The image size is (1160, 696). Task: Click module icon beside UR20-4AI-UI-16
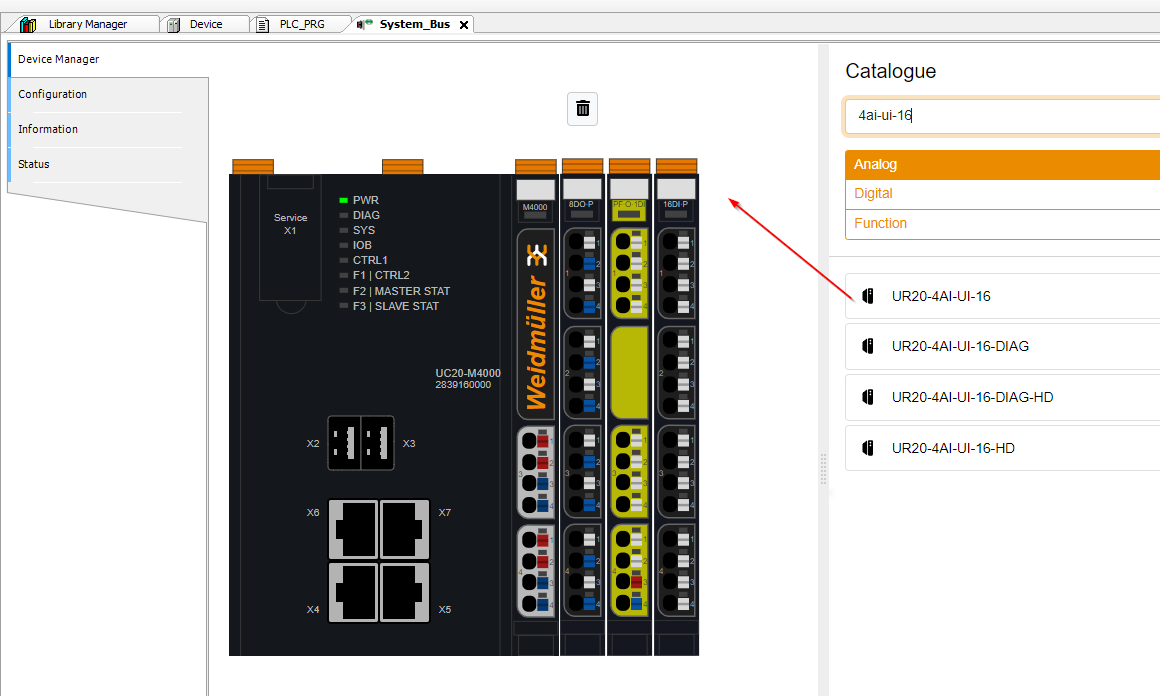pos(869,296)
